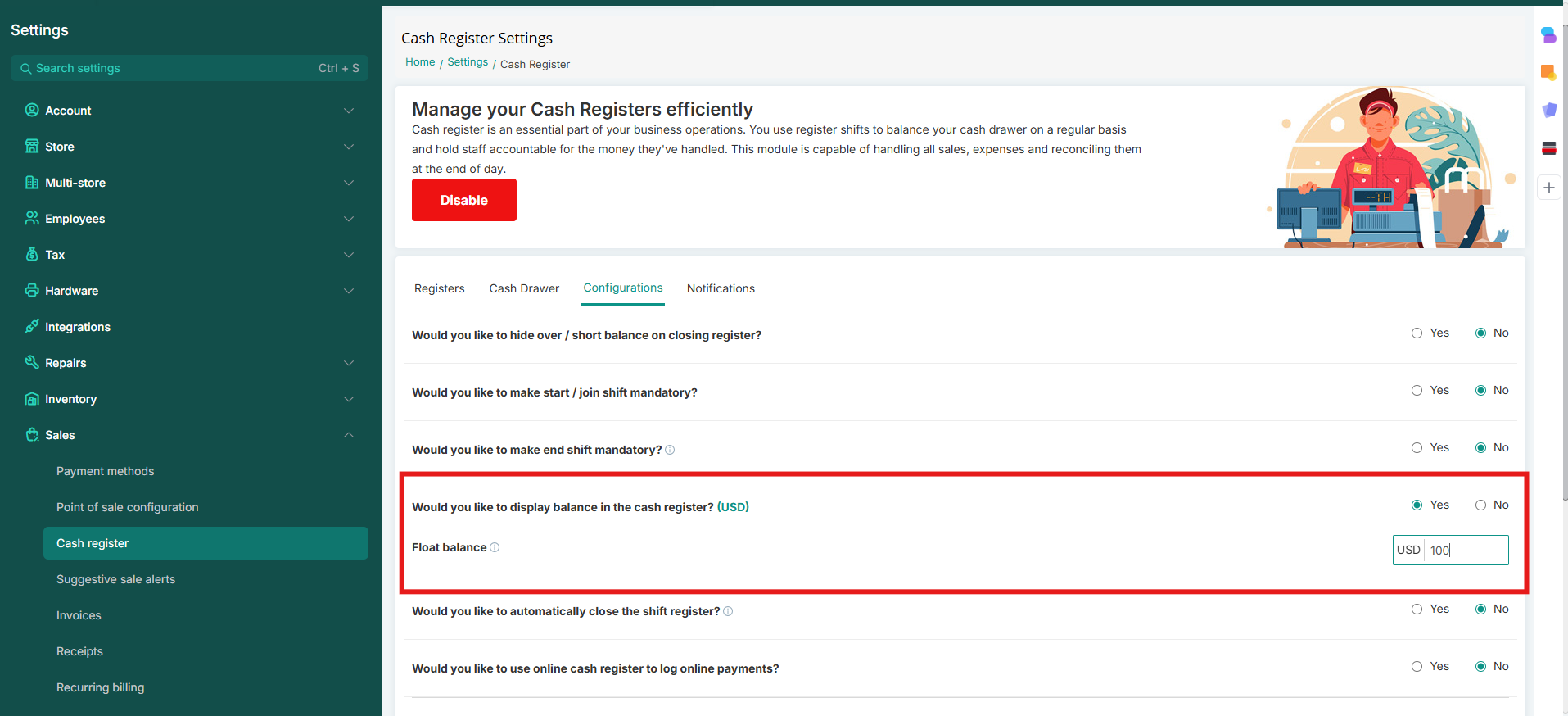1568x716 pixels.
Task: Choose Yes for online cash register payments
Action: tap(1417, 667)
